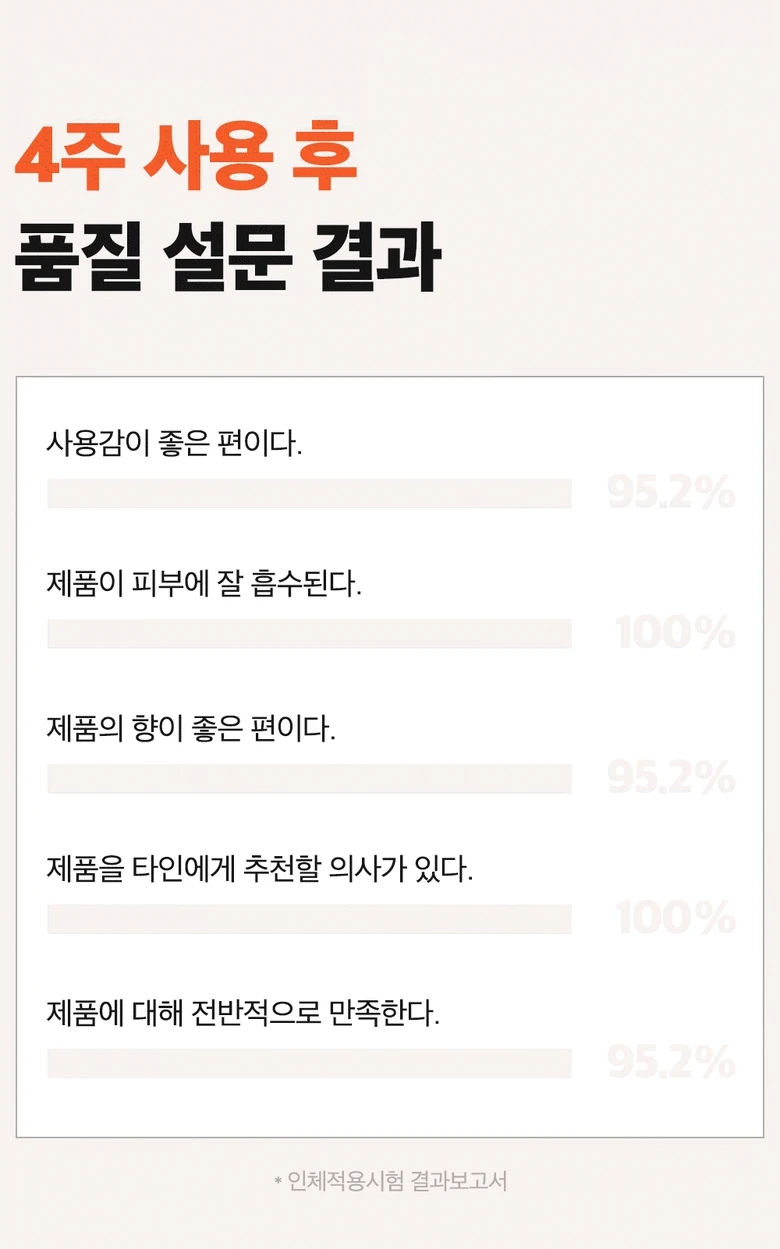Click the progress bar under '전반적으로 만족한다.'
Screen dimensions: 780x1249
309,1063
